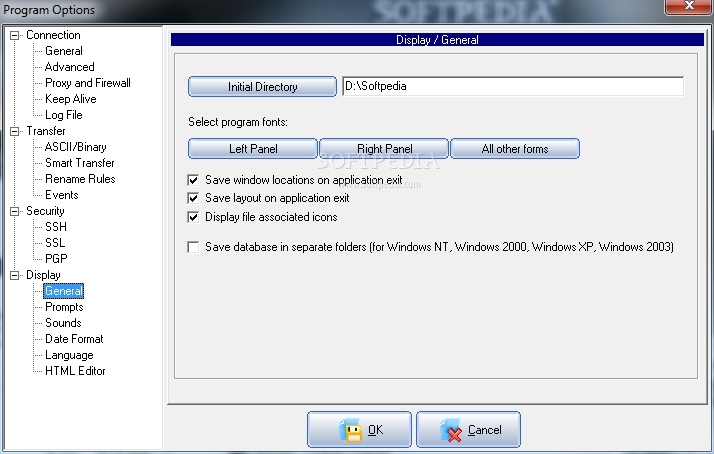Viewport: 714px width, 454px height.
Task: Select General under Connection
Action: (64, 51)
